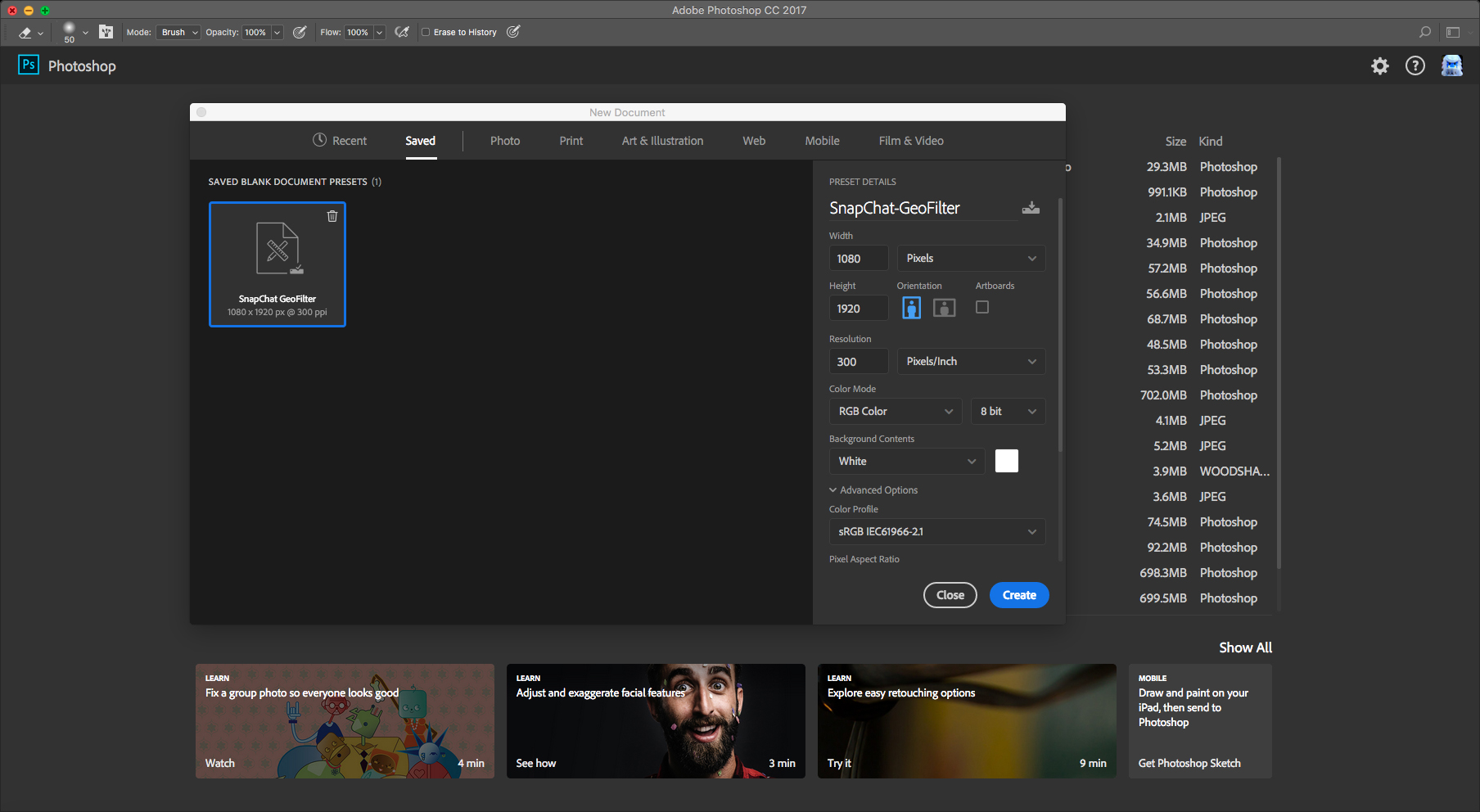The height and width of the screenshot is (812, 1480).
Task: Open the Mode Brush dropdown
Action: (178, 33)
